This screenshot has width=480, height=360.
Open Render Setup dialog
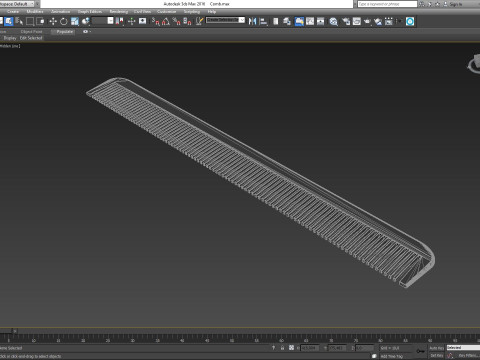346,21
